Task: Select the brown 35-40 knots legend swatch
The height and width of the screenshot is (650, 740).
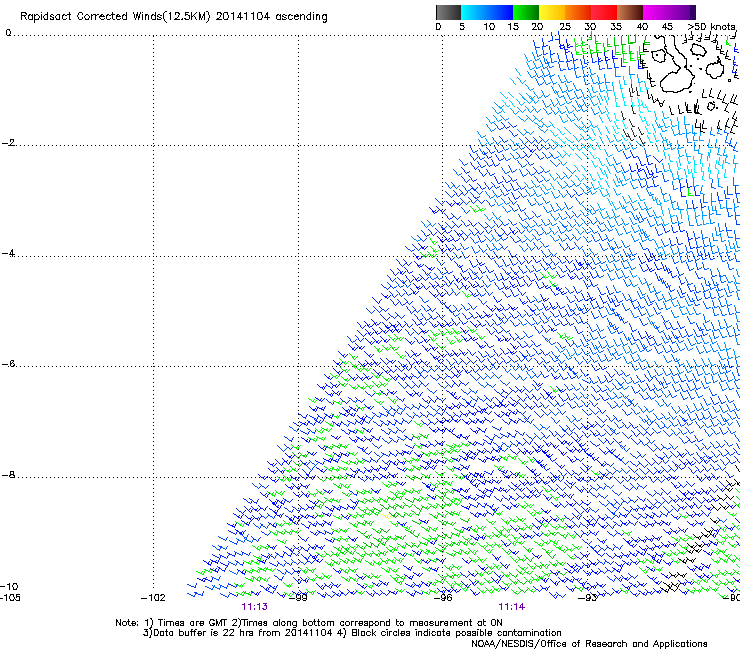Action: (630, 12)
